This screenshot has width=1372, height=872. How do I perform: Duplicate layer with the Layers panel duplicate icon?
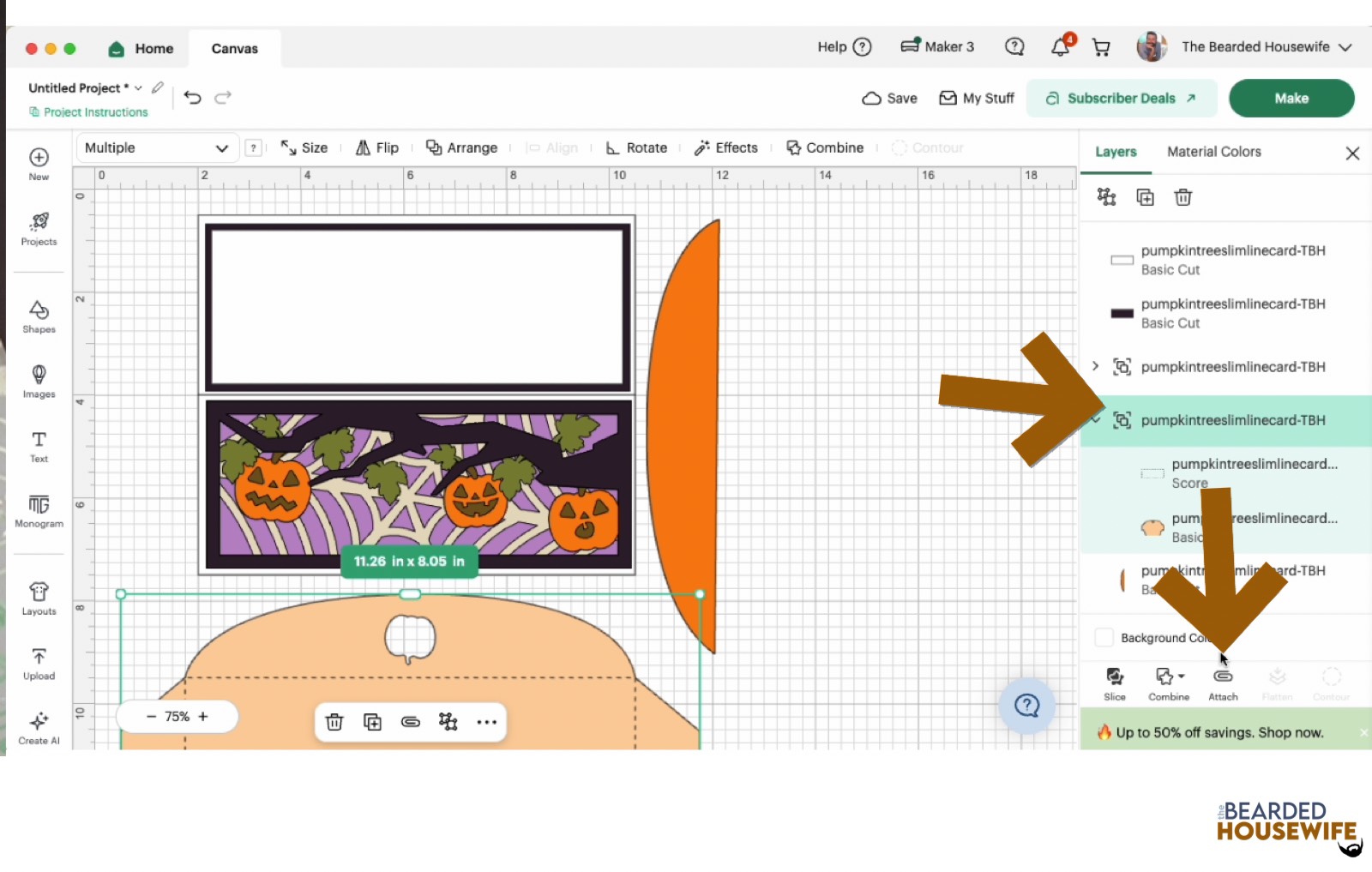(x=1145, y=197)
